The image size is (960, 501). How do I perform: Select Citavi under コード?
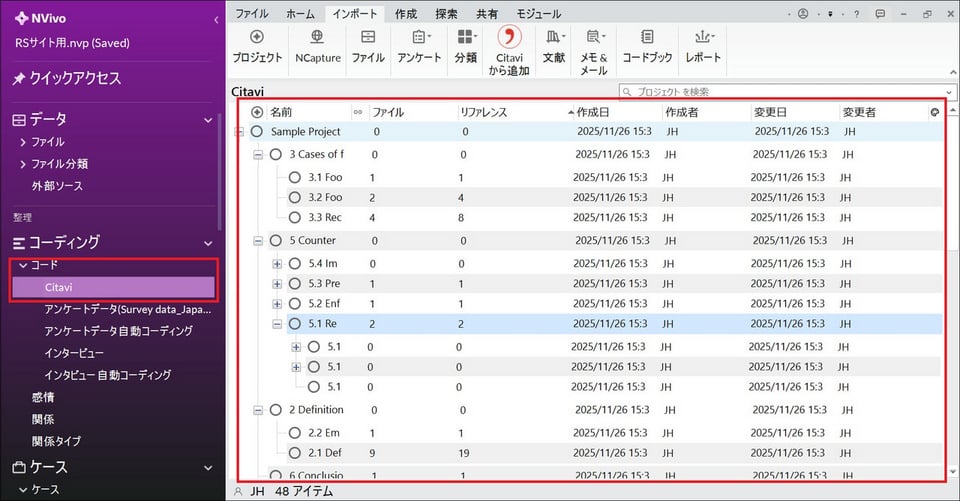[113, 287]
